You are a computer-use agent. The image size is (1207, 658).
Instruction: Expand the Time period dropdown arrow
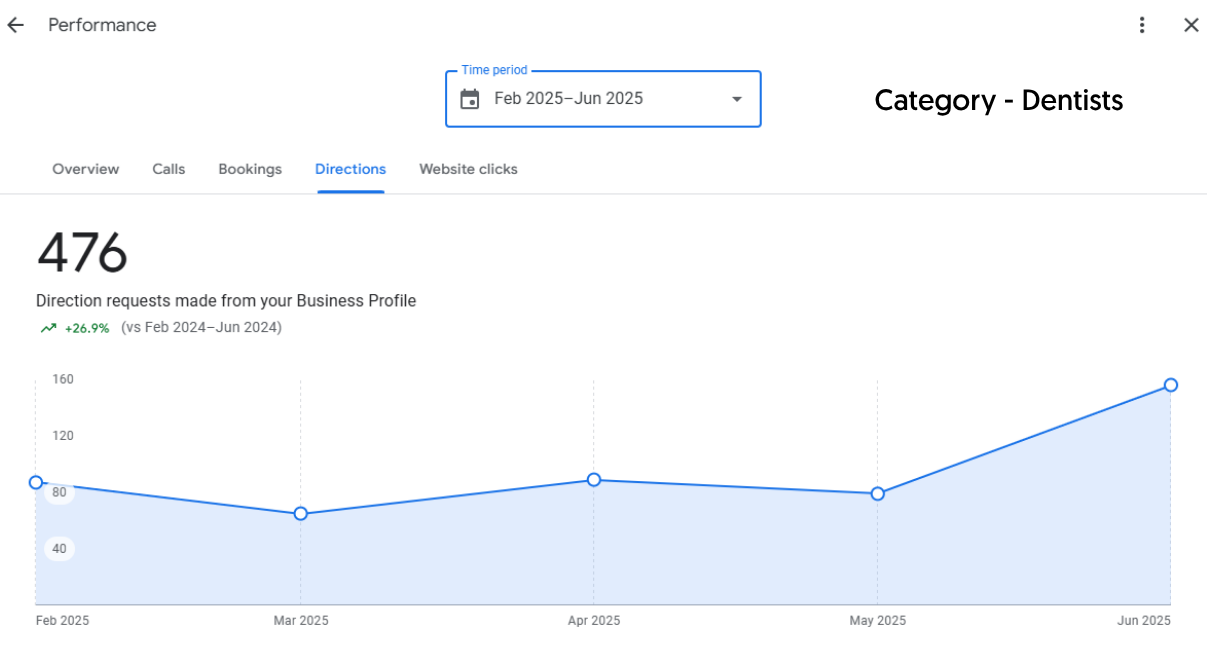(737, 99)
